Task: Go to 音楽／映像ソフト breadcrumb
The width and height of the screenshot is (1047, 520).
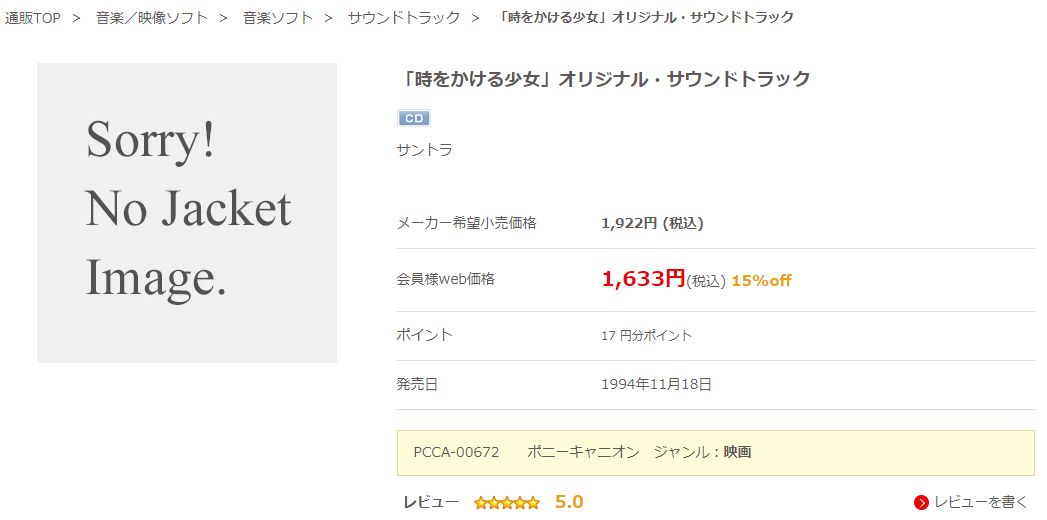Action: [152, 18]
